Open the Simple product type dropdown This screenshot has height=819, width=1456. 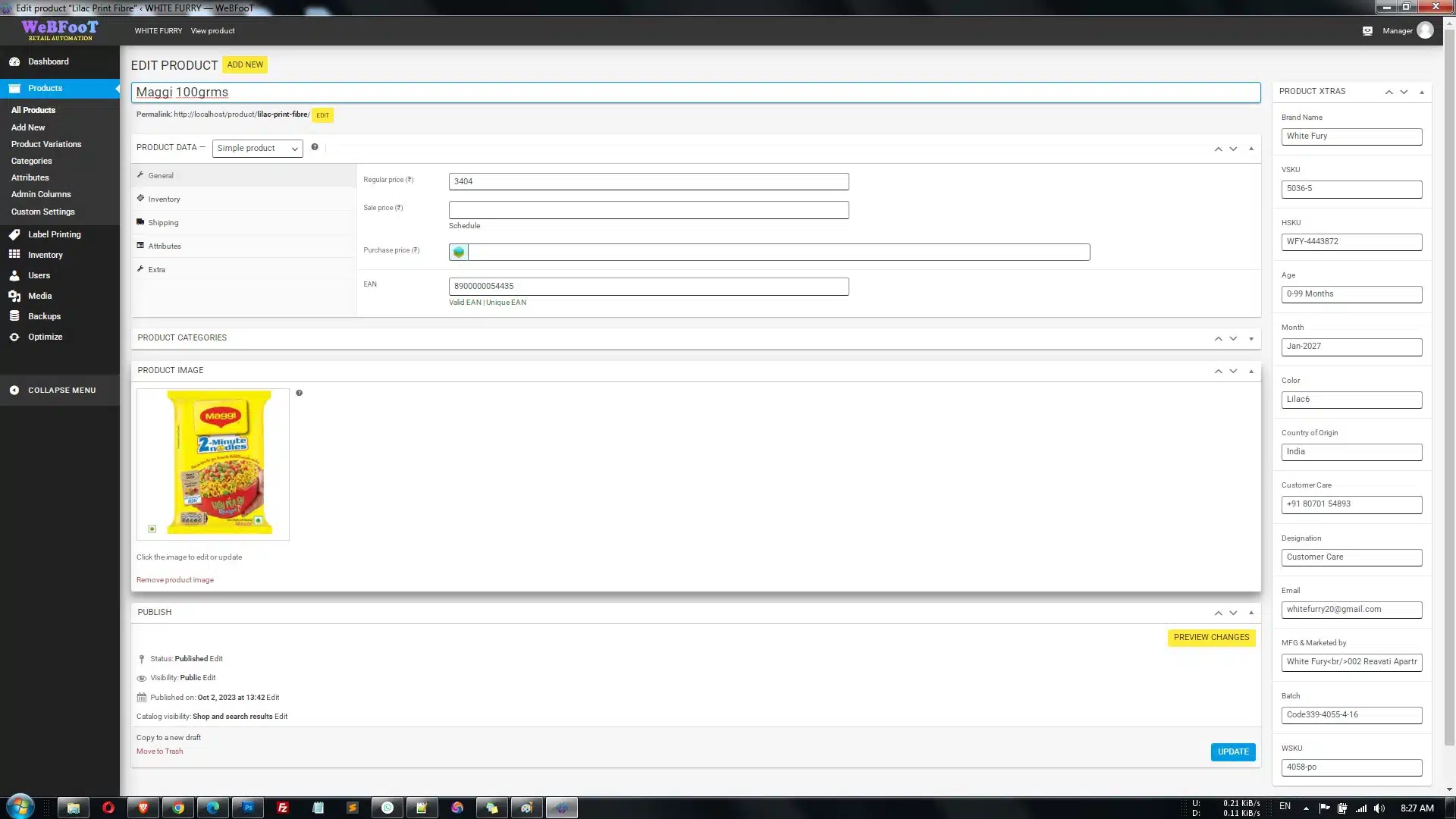coord(257,149)
